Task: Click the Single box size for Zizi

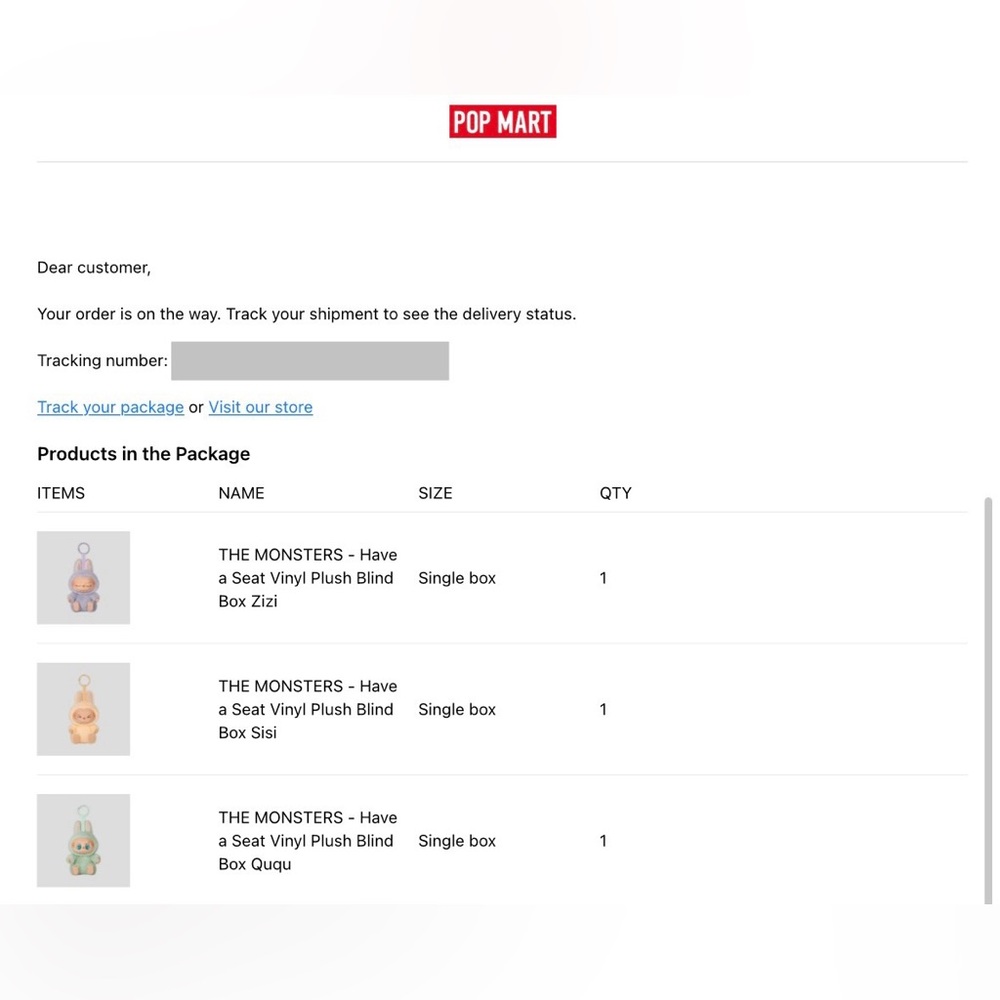Action: coord(457,578)
